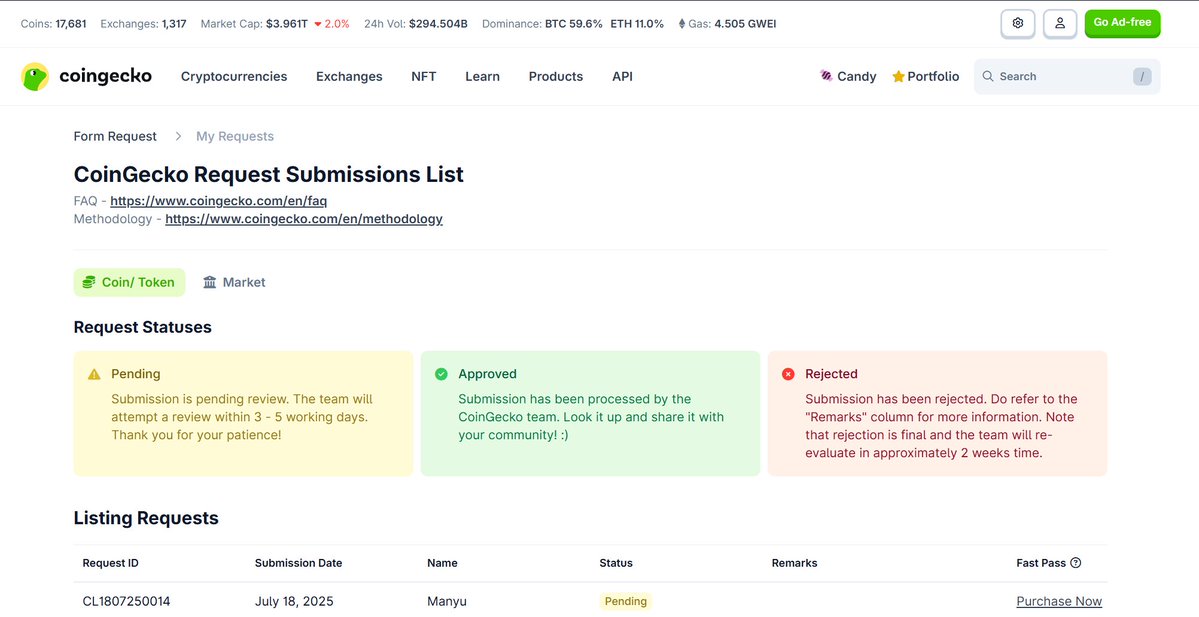Select the Coin/ Token tab
The width and height of the screenshot is (1199, 617).
(129, 282)
